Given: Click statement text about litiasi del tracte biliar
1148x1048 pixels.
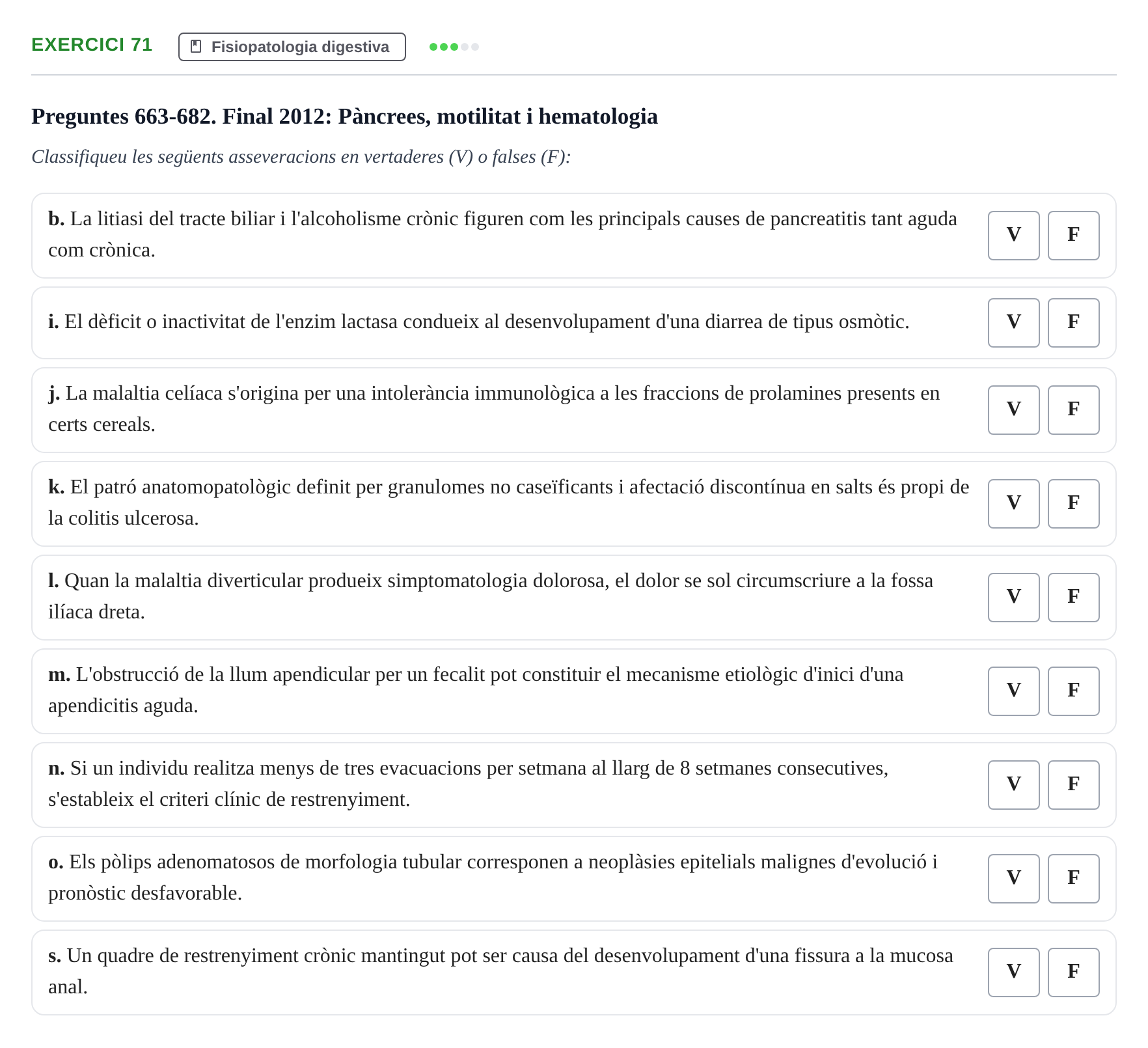Looking at the screenshot, I should pyautogui.click(x=502, y=234).
